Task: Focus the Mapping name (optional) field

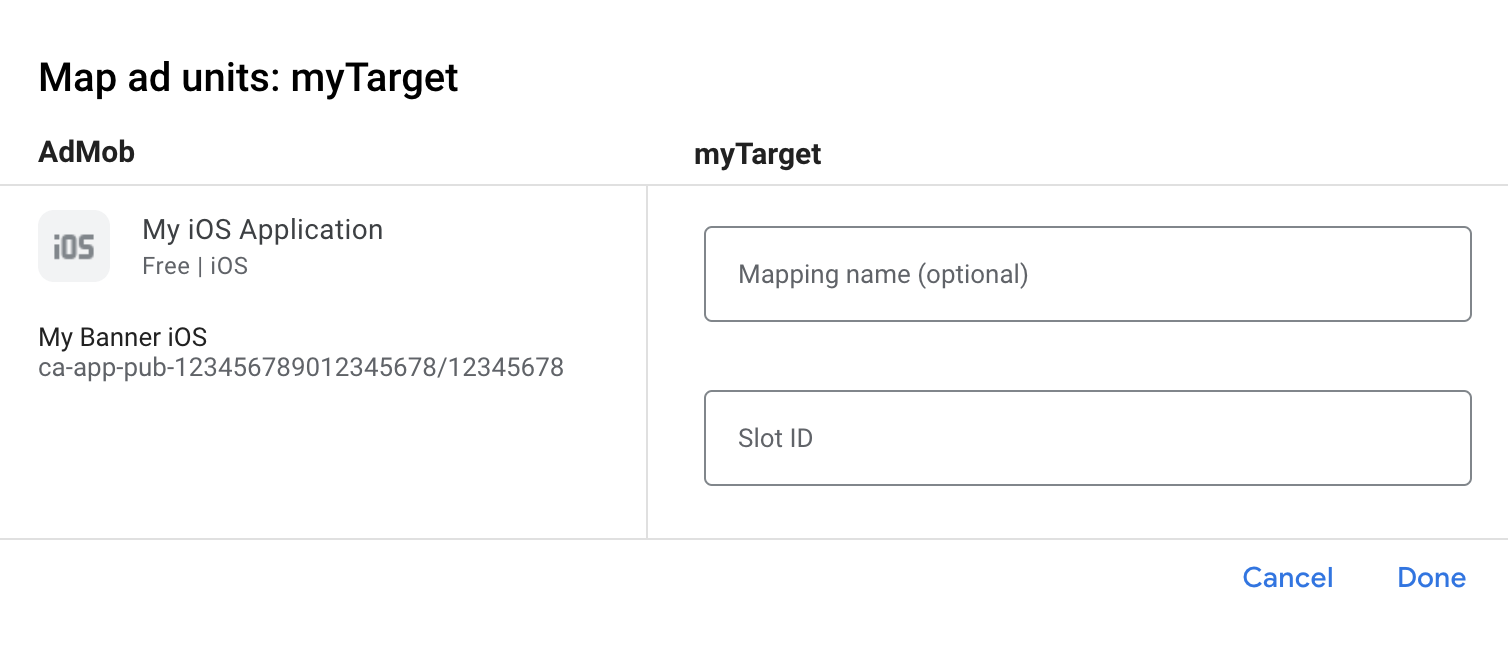Action: (x=1087, y=274)
